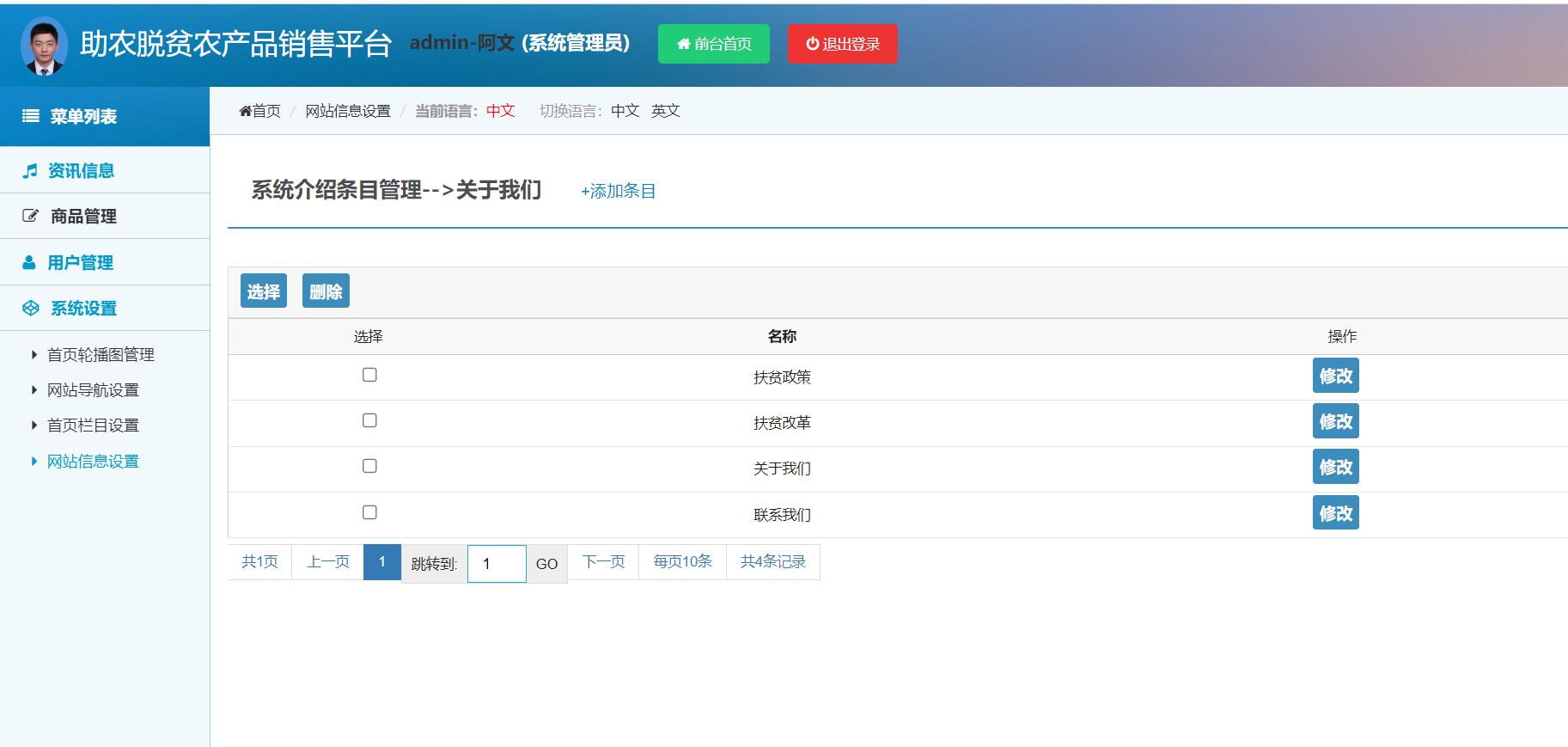Click the 扶贫改革 name cell
This screenshot has height=747, width=1568.
pos(782,423)
